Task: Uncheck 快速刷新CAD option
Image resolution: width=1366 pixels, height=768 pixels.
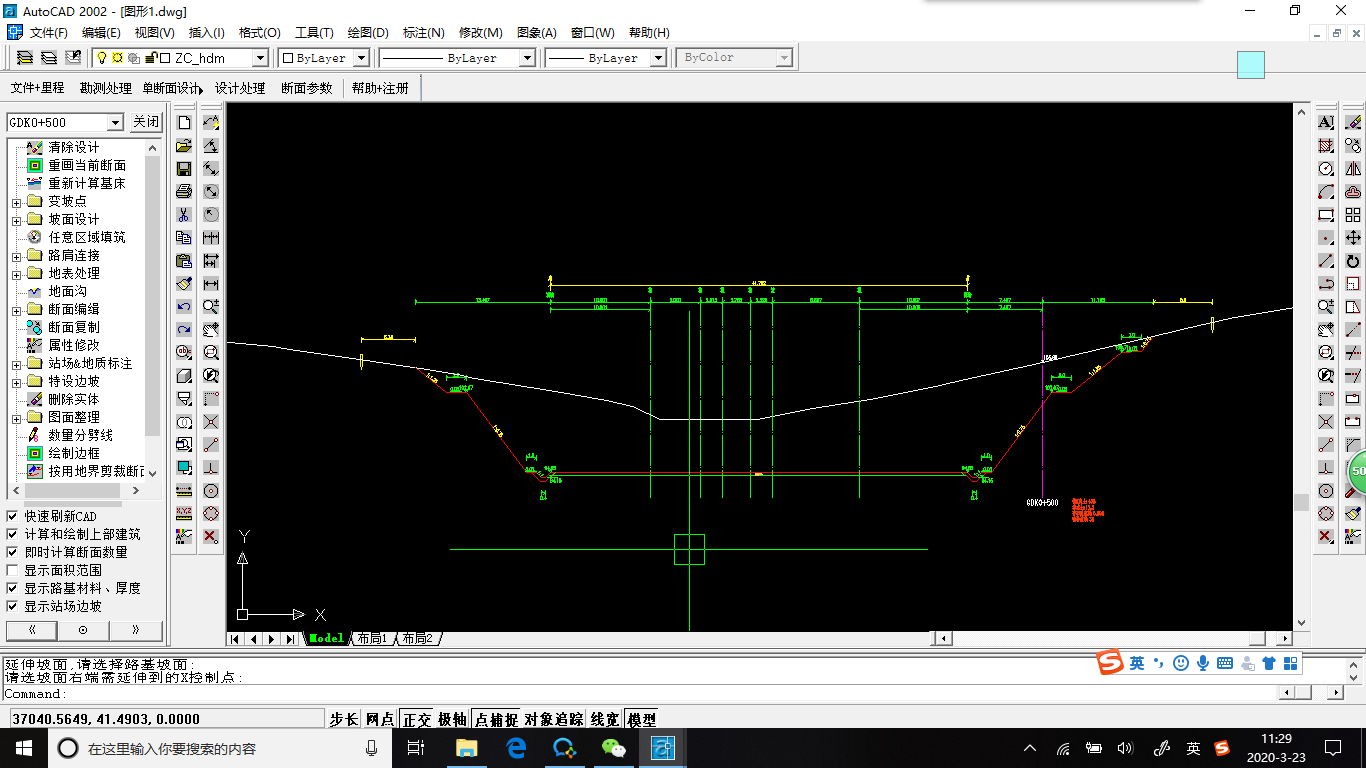Action: click(13, 516)
